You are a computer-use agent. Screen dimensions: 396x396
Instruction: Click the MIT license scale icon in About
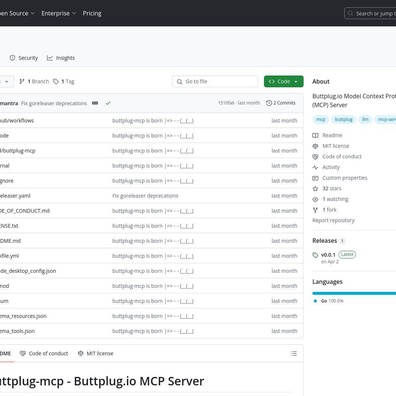point(315,146)
